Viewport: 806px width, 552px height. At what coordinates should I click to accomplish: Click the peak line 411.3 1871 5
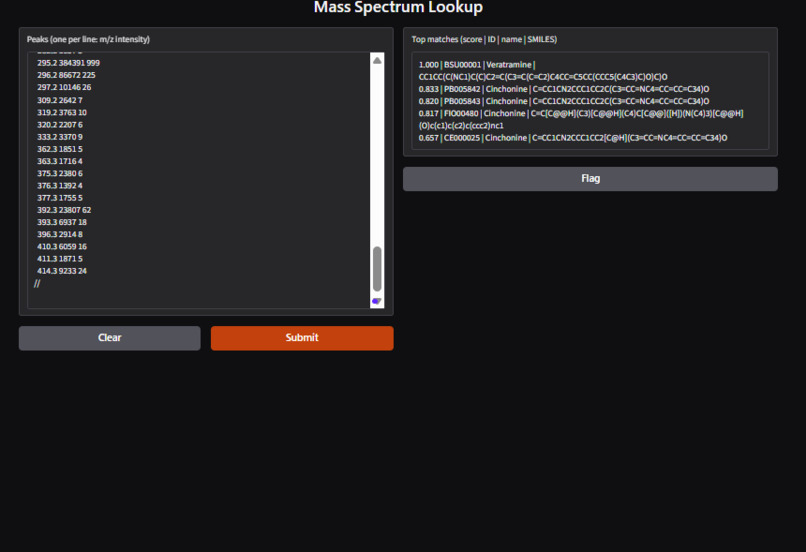tap(60, 259)
